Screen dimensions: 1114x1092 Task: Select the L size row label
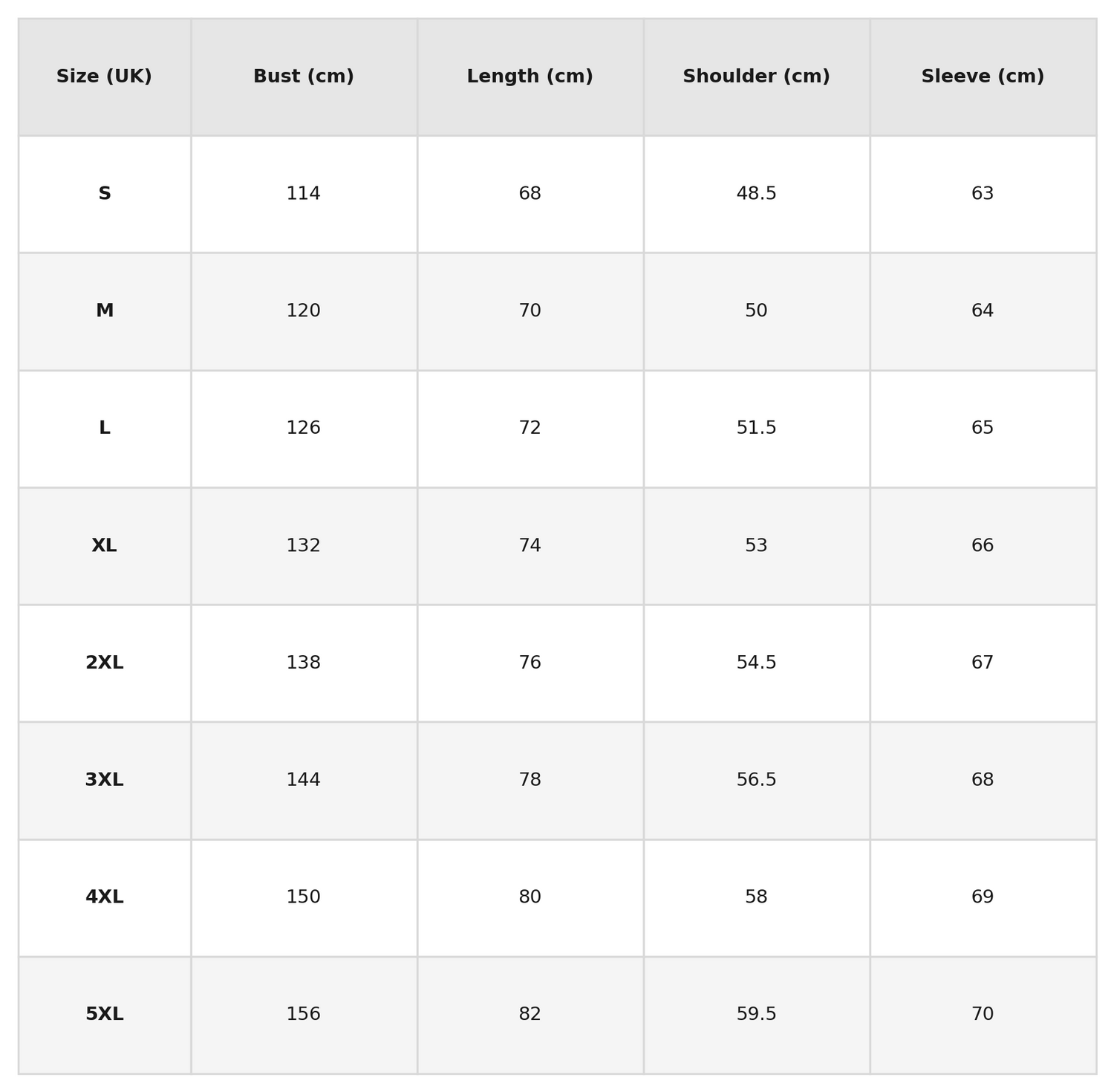(x=105, y=428)
